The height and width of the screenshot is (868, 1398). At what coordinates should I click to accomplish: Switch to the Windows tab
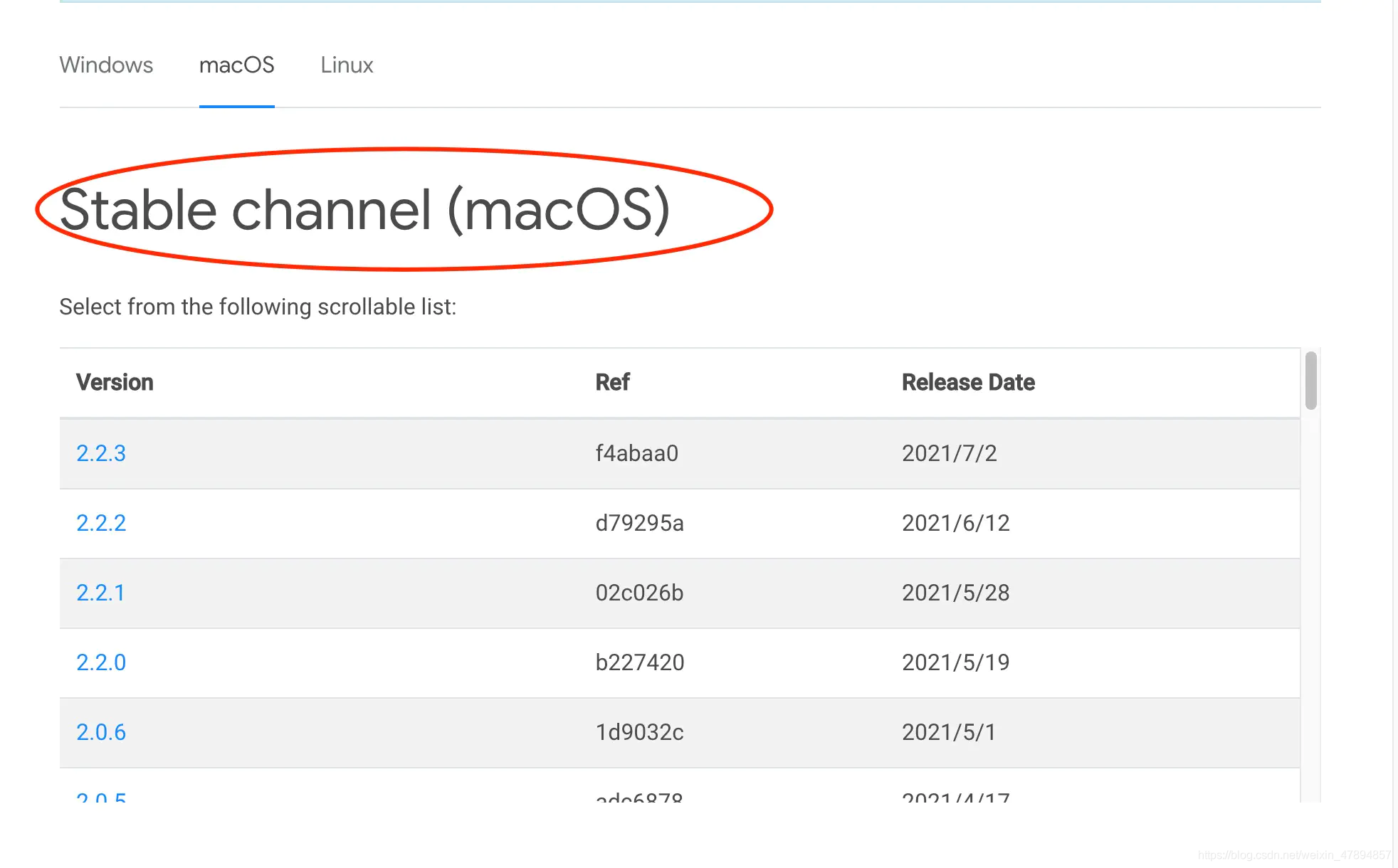click(x=106, y=65)
